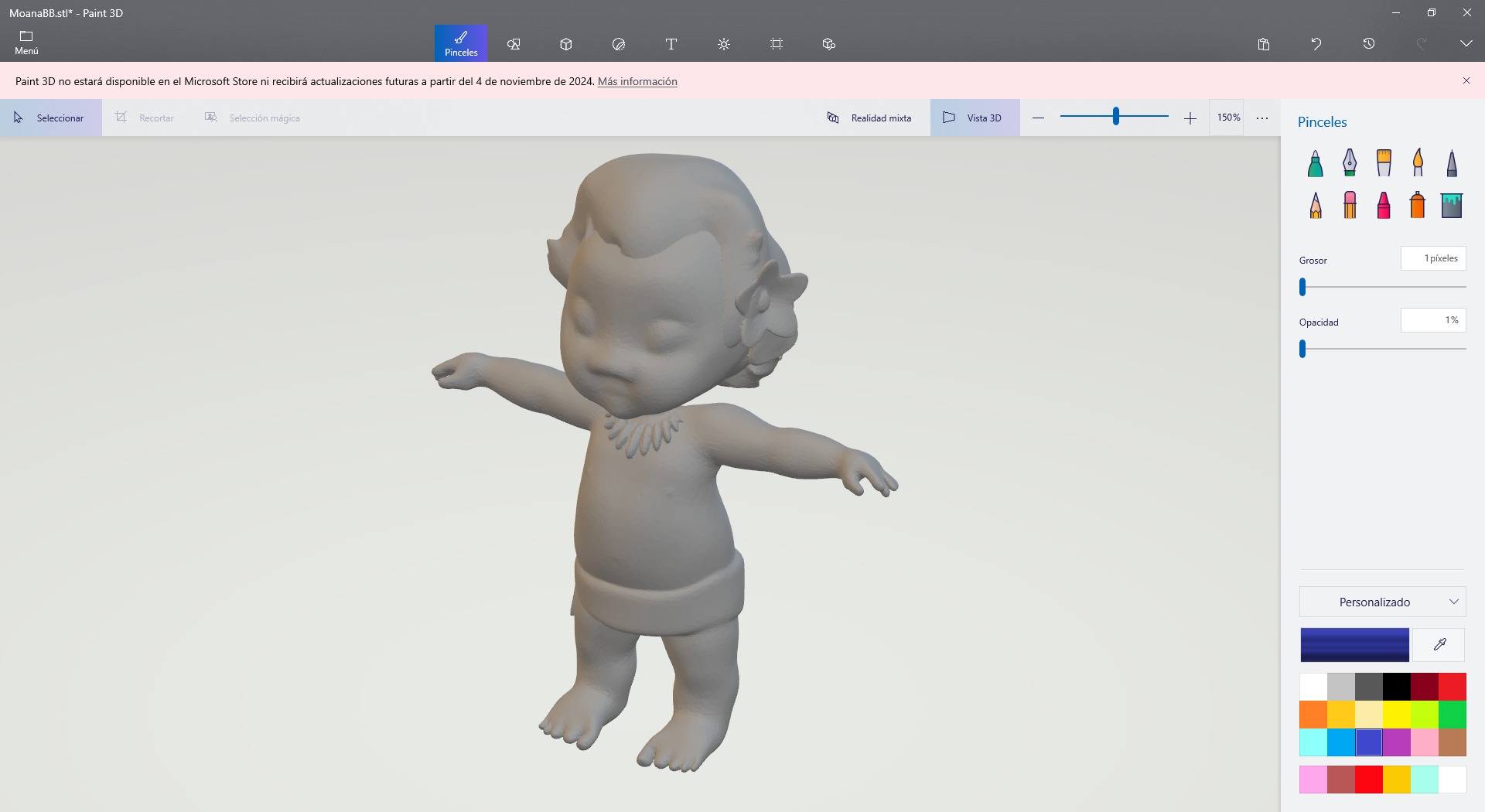Pick the black color swatch
The image size is (1485, 812).
coord(1397,687)
